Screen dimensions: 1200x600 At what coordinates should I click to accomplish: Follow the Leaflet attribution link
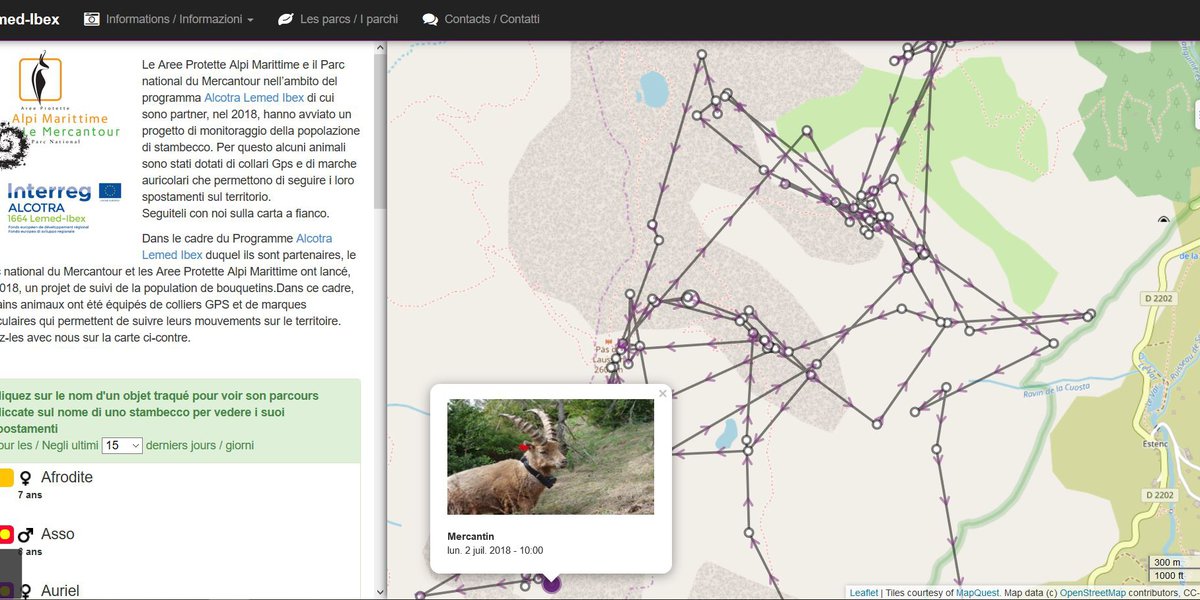click(863, 593)
